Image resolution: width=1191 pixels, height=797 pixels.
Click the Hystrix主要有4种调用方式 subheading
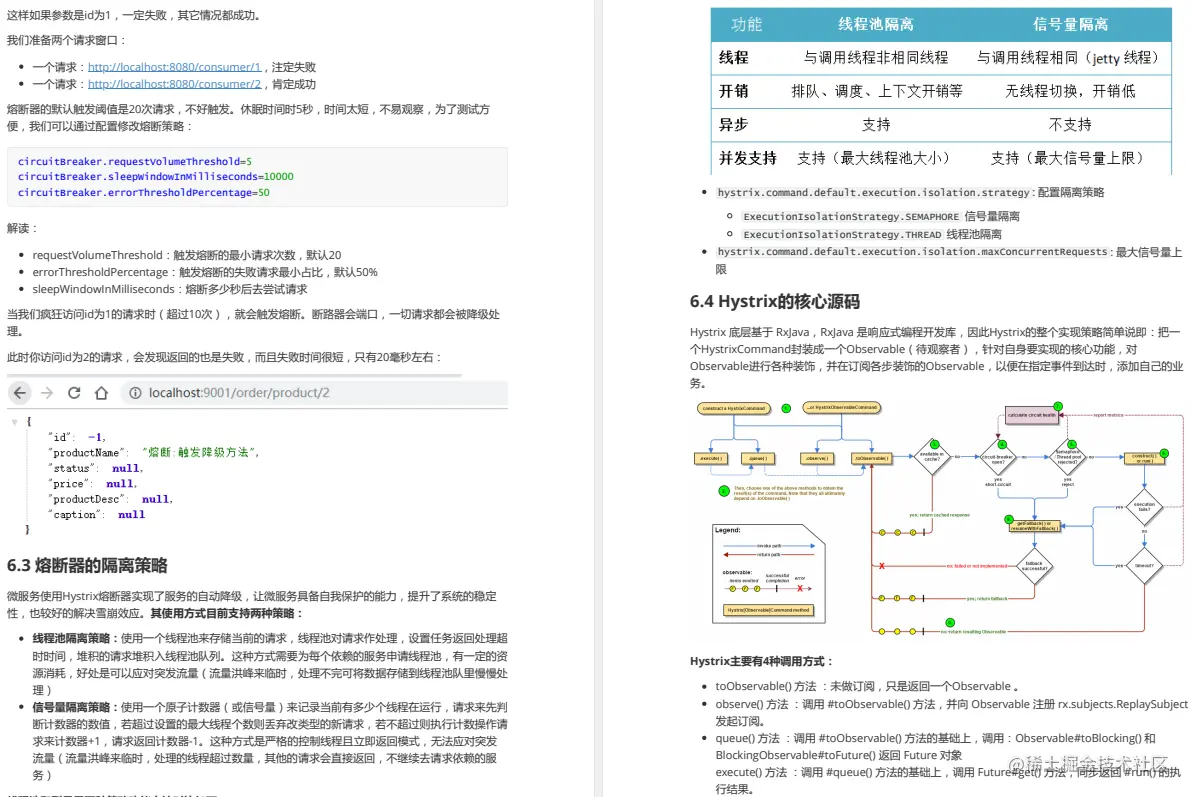(x=762, y=662)
